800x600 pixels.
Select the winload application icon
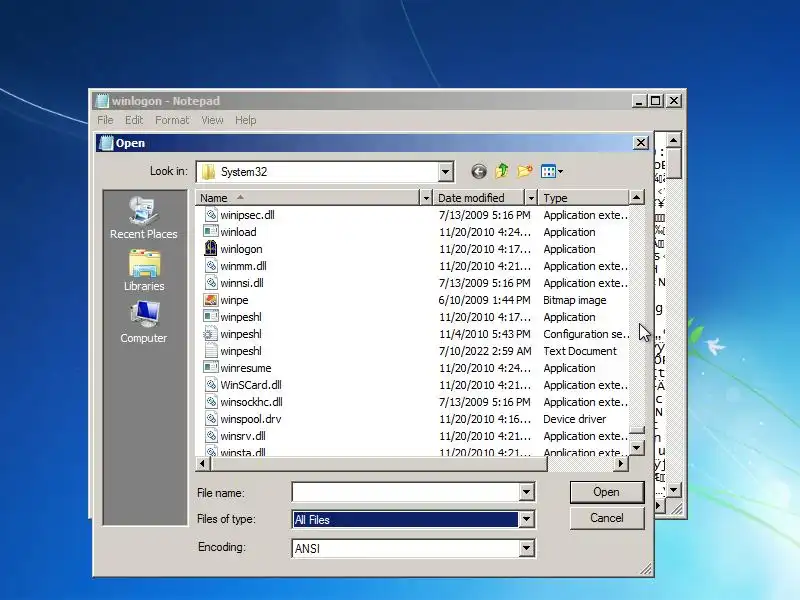coord(211,232)
